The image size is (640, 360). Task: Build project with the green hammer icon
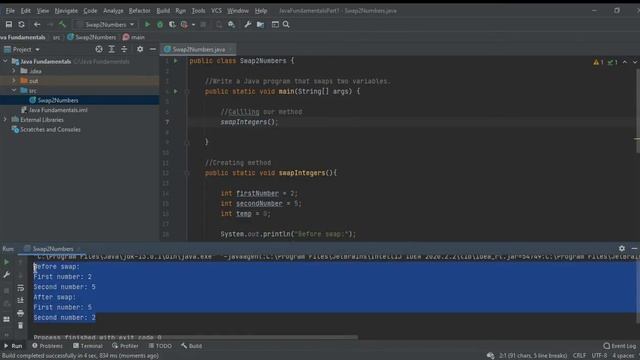62,24
